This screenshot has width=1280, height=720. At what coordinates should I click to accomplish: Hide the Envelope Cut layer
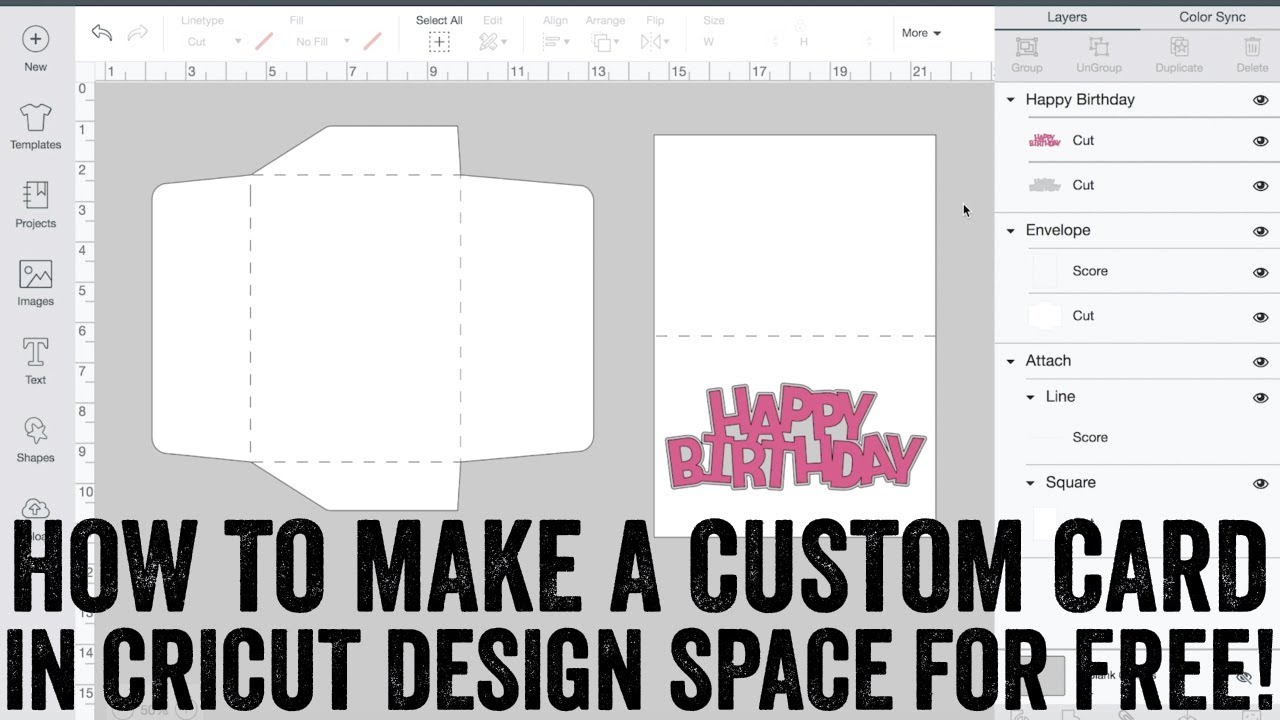pos(1260,317)
